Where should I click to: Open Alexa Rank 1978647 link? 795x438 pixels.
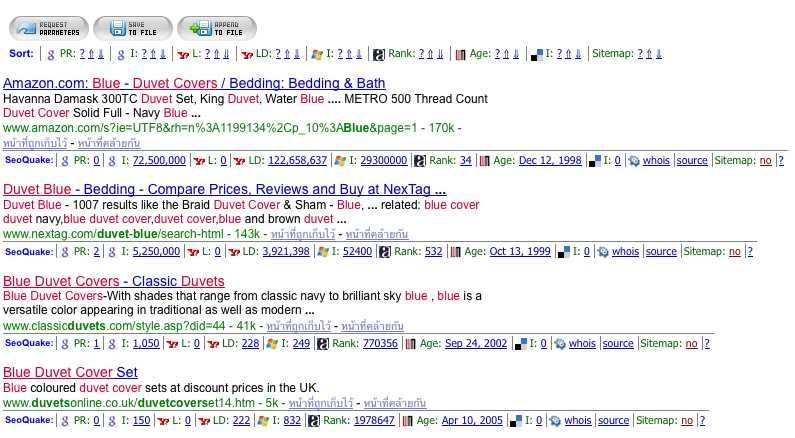374,421
